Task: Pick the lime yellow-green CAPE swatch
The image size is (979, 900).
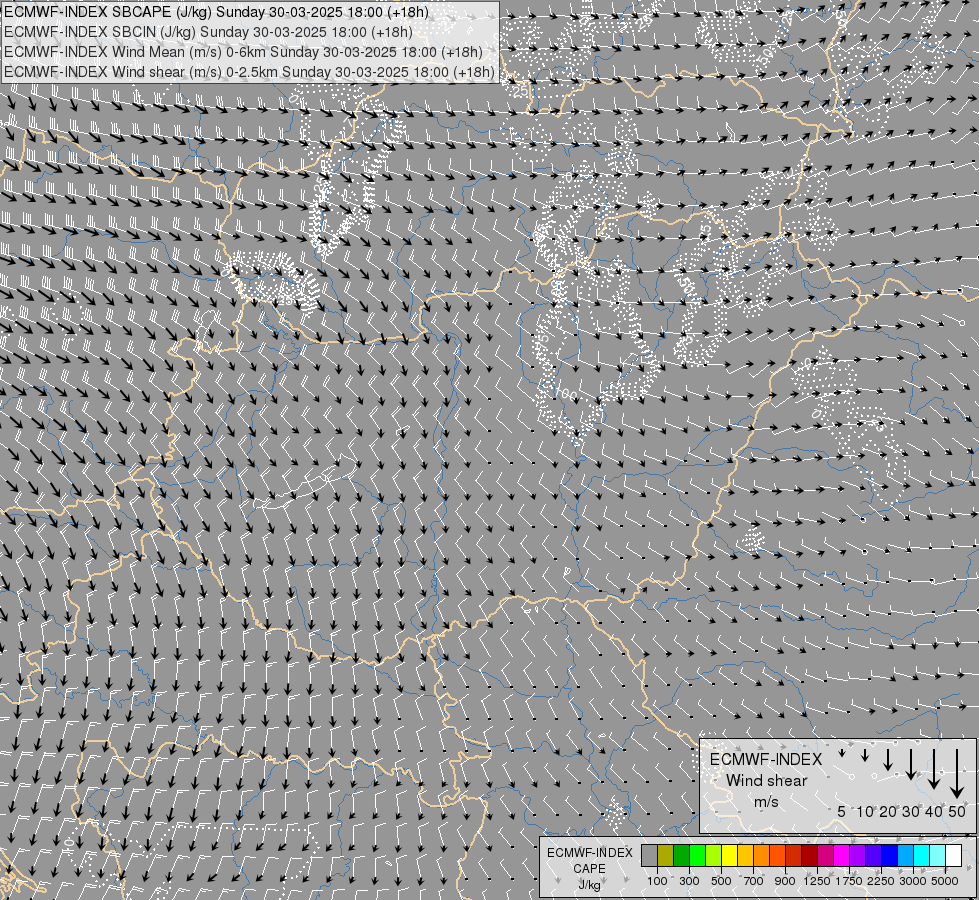Action: tap(714, 856)
